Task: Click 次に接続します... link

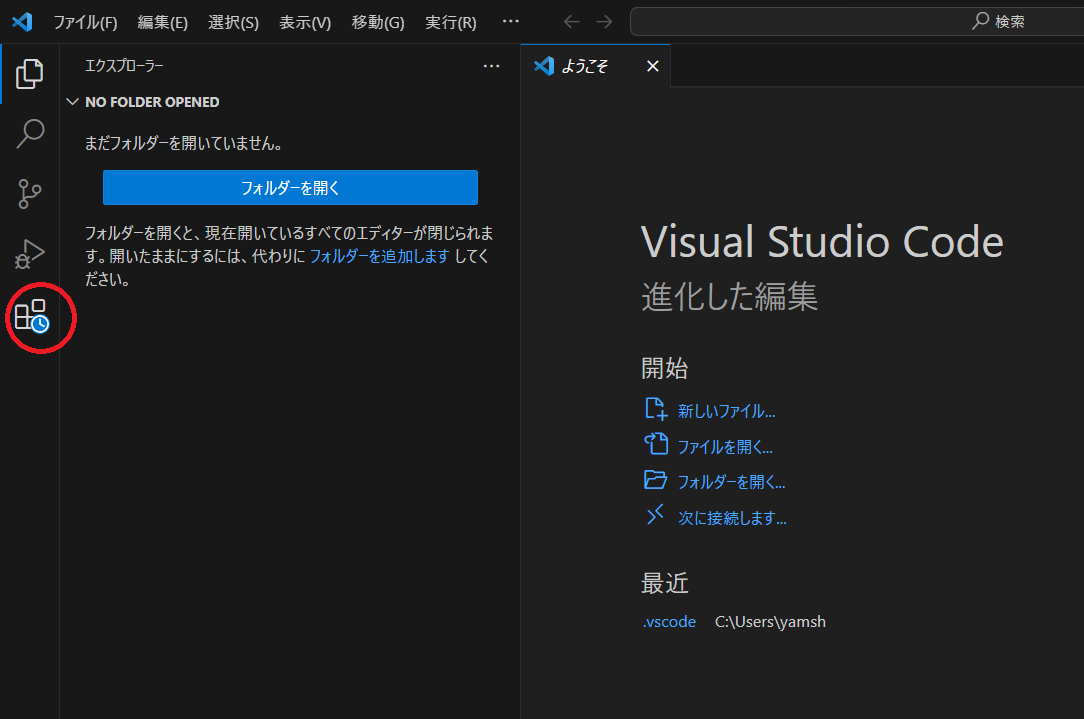Action: pos(732,518)
